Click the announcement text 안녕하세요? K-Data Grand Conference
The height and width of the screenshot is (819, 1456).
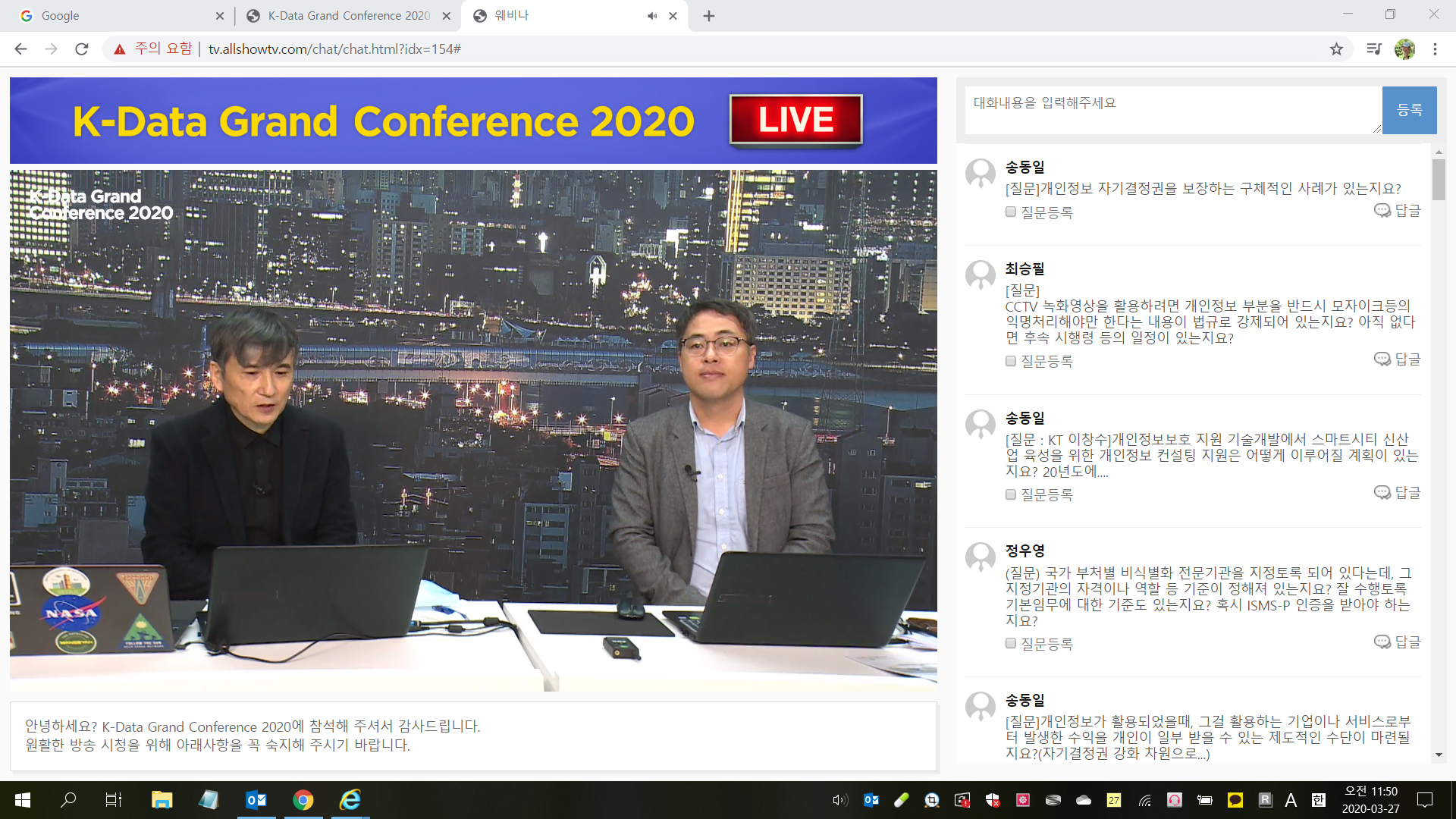tap(253, 726)
